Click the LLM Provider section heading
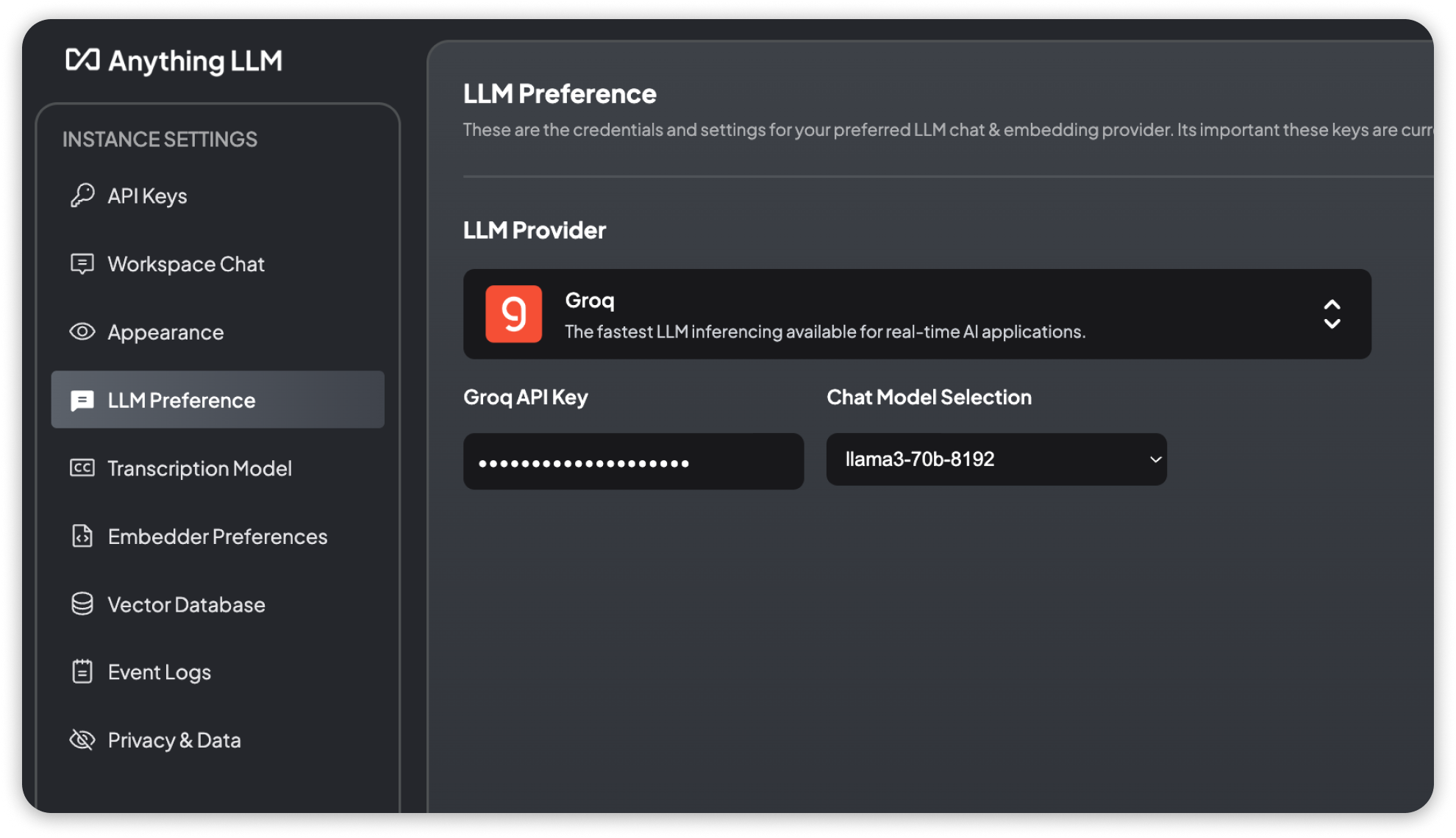Viewport: 1456px width, 838px height. [535, 230]
